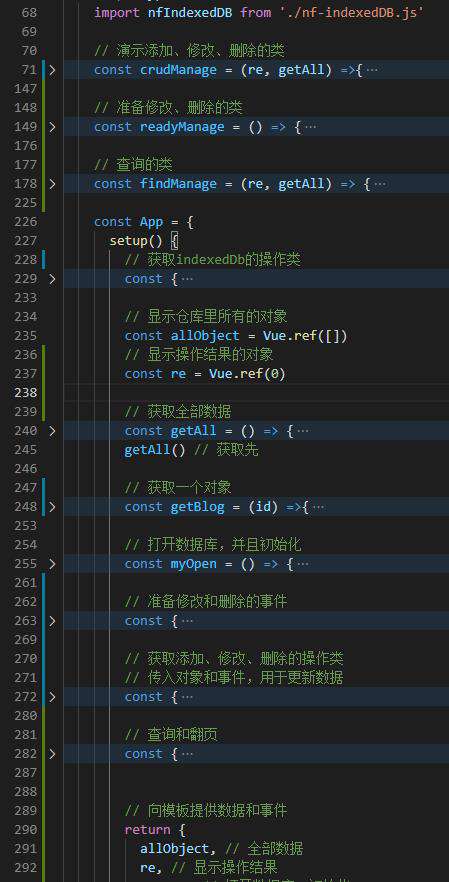Click the findManage constant name
449x882 pixels.
(178, 184)
